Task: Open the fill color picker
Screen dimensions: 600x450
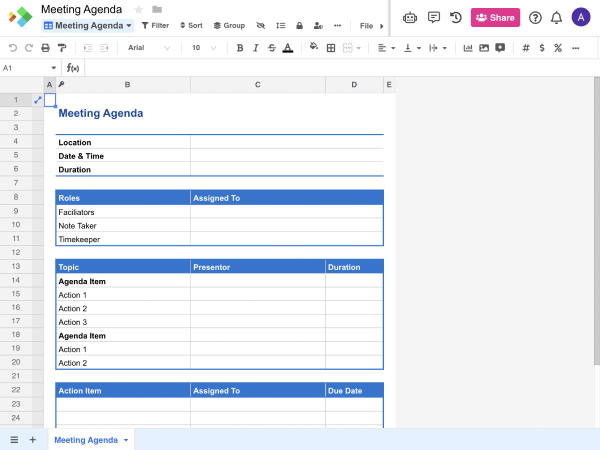Action: click(x=314, y=48)
